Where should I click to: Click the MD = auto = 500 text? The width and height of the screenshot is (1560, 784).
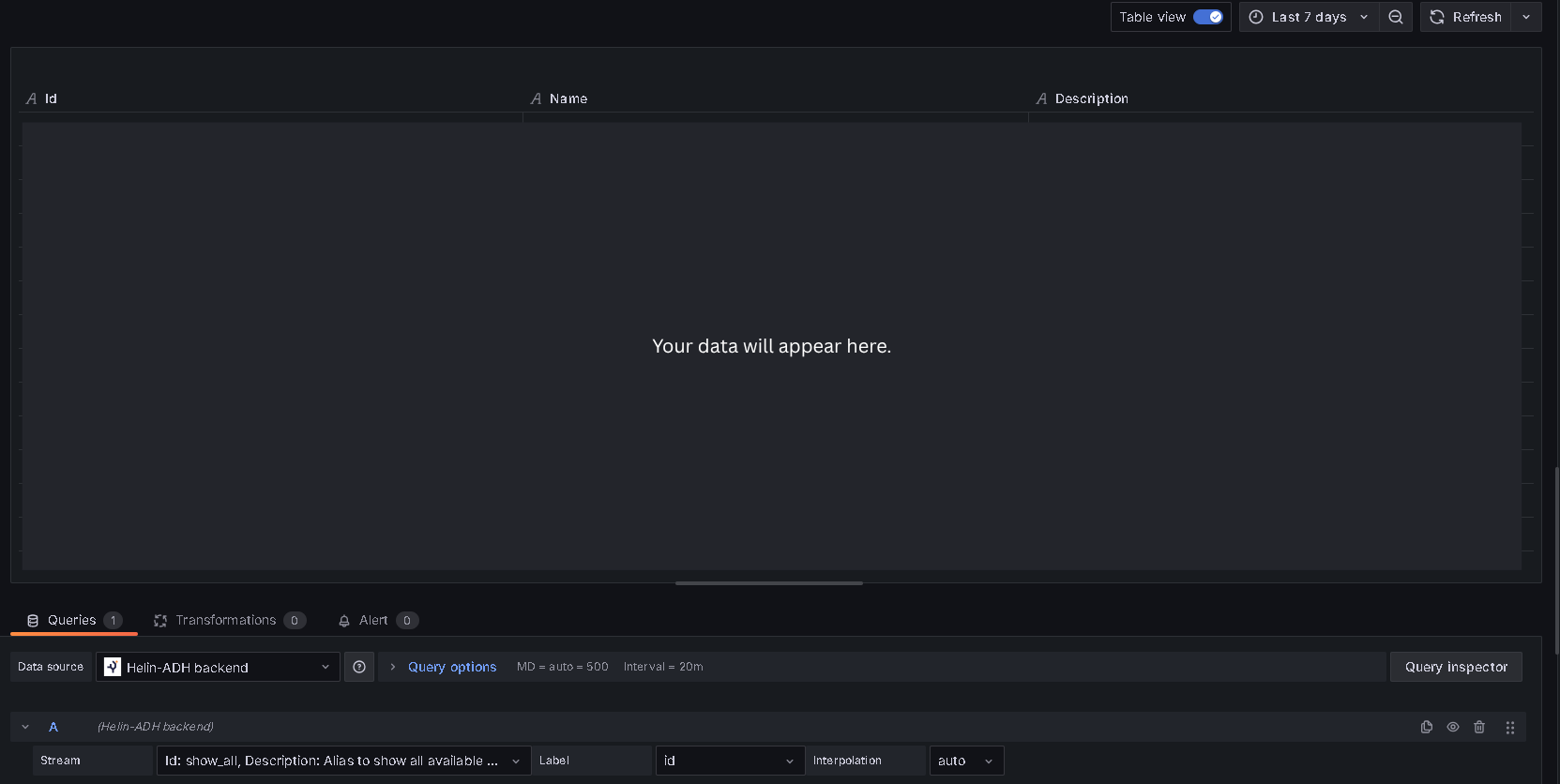tap(563, 667)
